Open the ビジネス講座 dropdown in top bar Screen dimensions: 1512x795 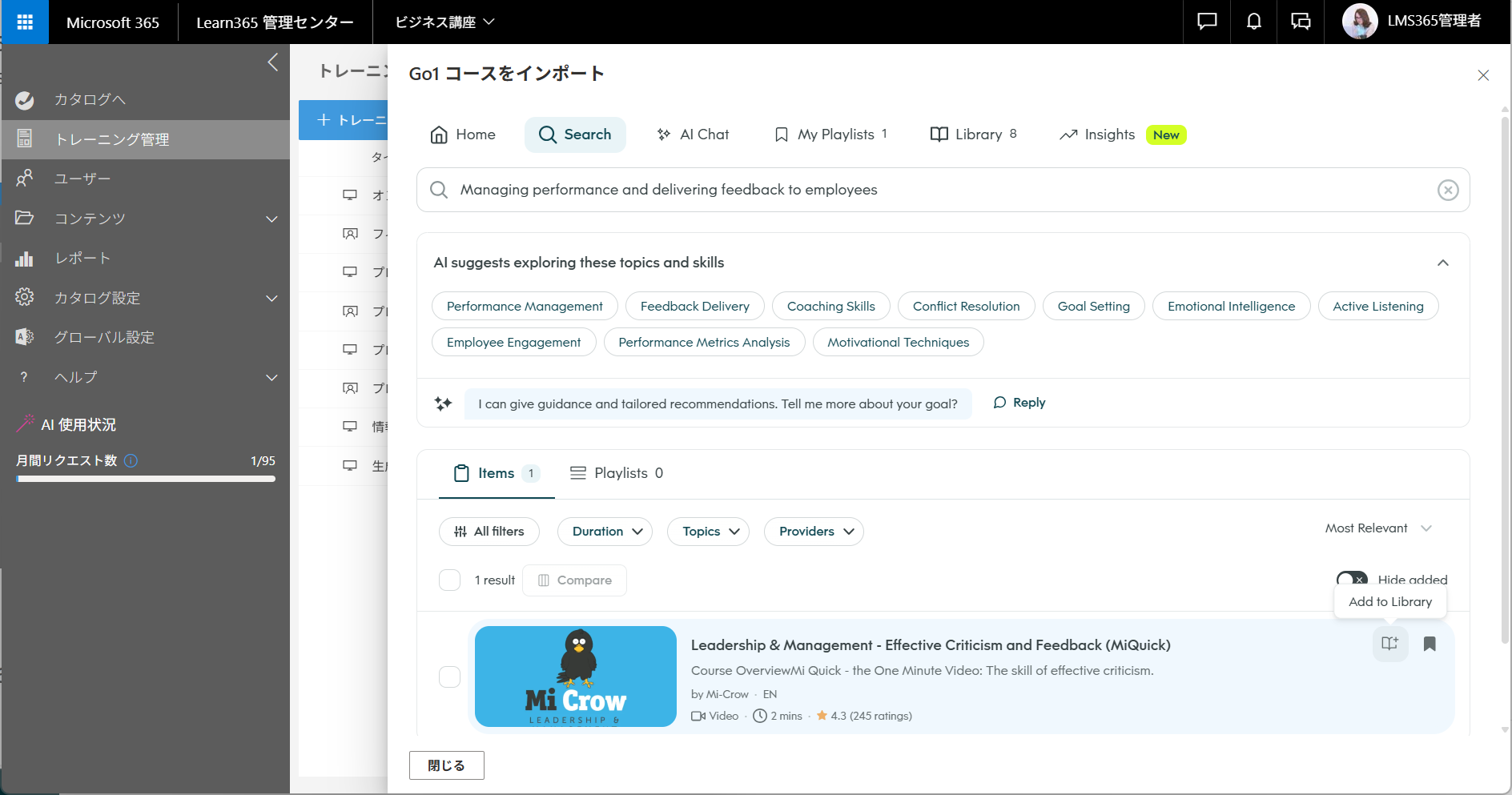coord(444,22)
